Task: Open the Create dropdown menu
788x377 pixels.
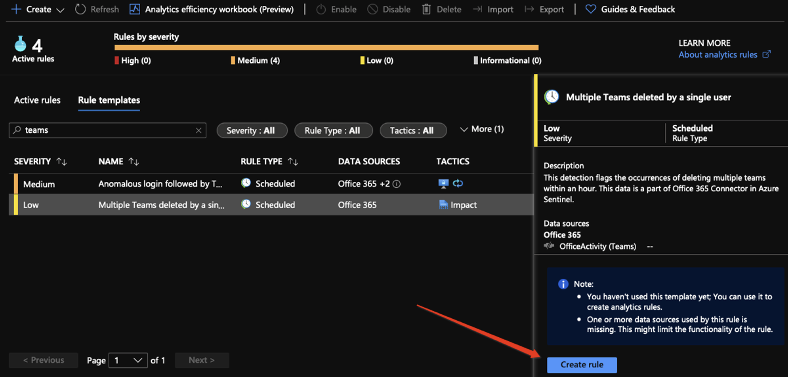Action: click(38, 10)
